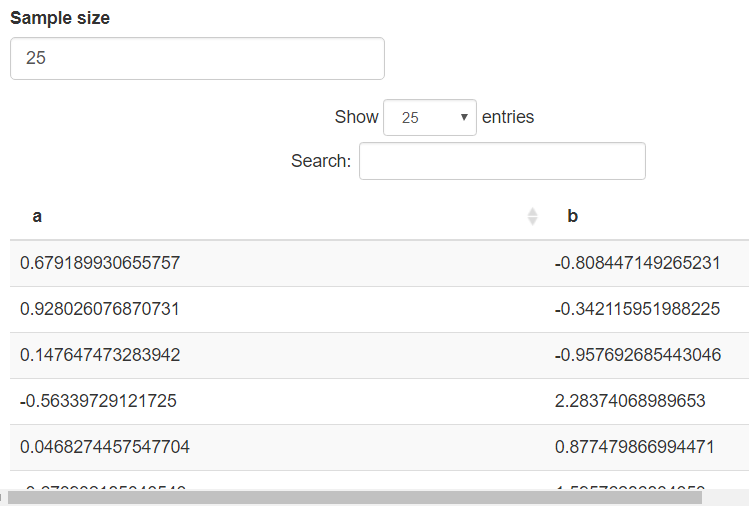
Task: Select cell 0.679189930655757 in column a
Action: [x=100, y=263]
